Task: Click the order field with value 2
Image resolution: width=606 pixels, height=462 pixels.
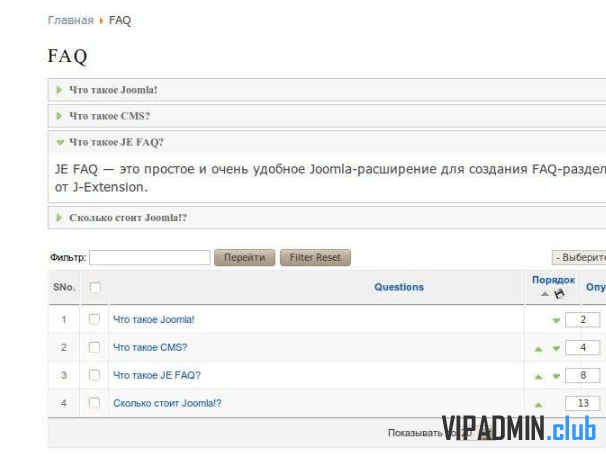Action: coord(582,320)
